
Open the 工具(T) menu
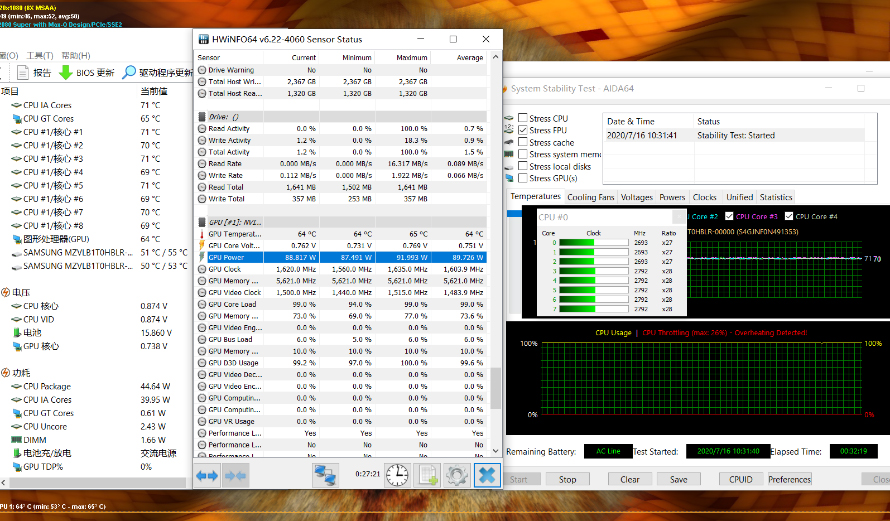tap(40, 56)
